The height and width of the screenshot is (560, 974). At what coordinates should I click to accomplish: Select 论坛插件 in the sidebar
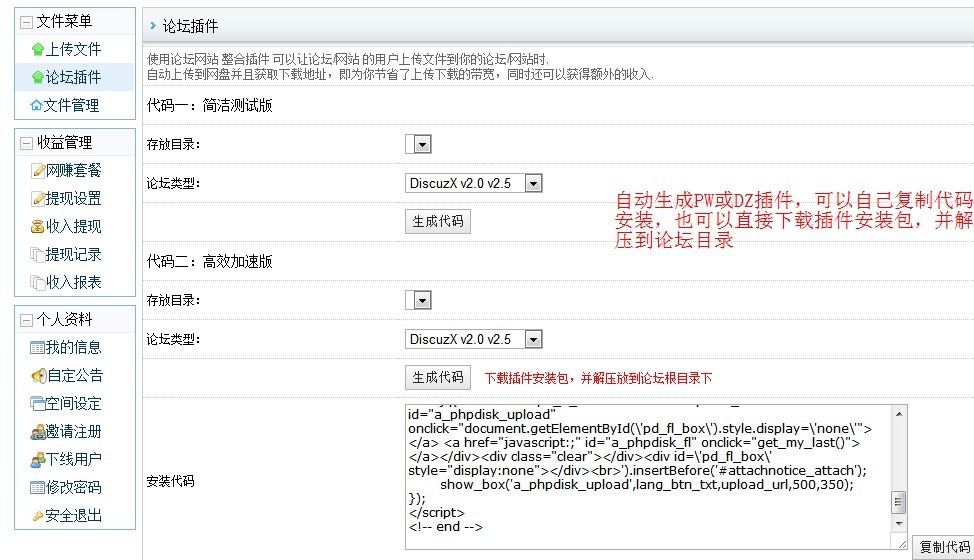tap(73, 78)
